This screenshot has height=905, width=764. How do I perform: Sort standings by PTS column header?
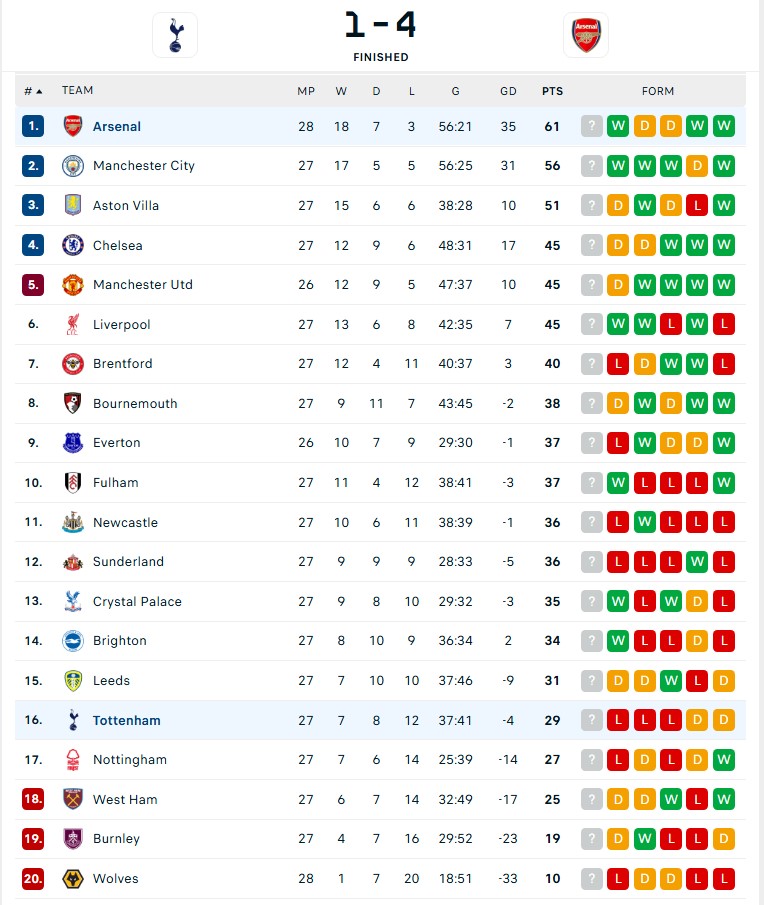point(552,91)
